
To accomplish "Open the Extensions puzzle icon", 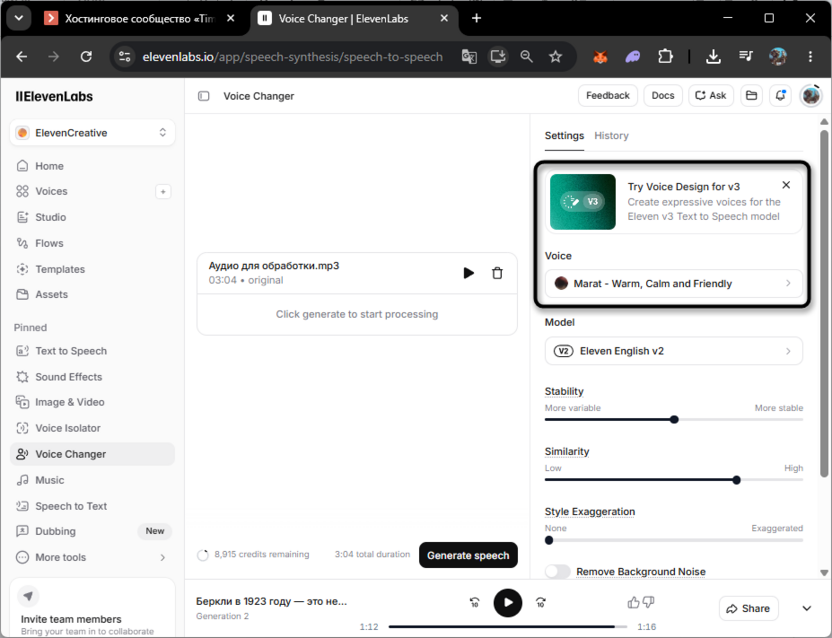I will [x=665, y=56].
